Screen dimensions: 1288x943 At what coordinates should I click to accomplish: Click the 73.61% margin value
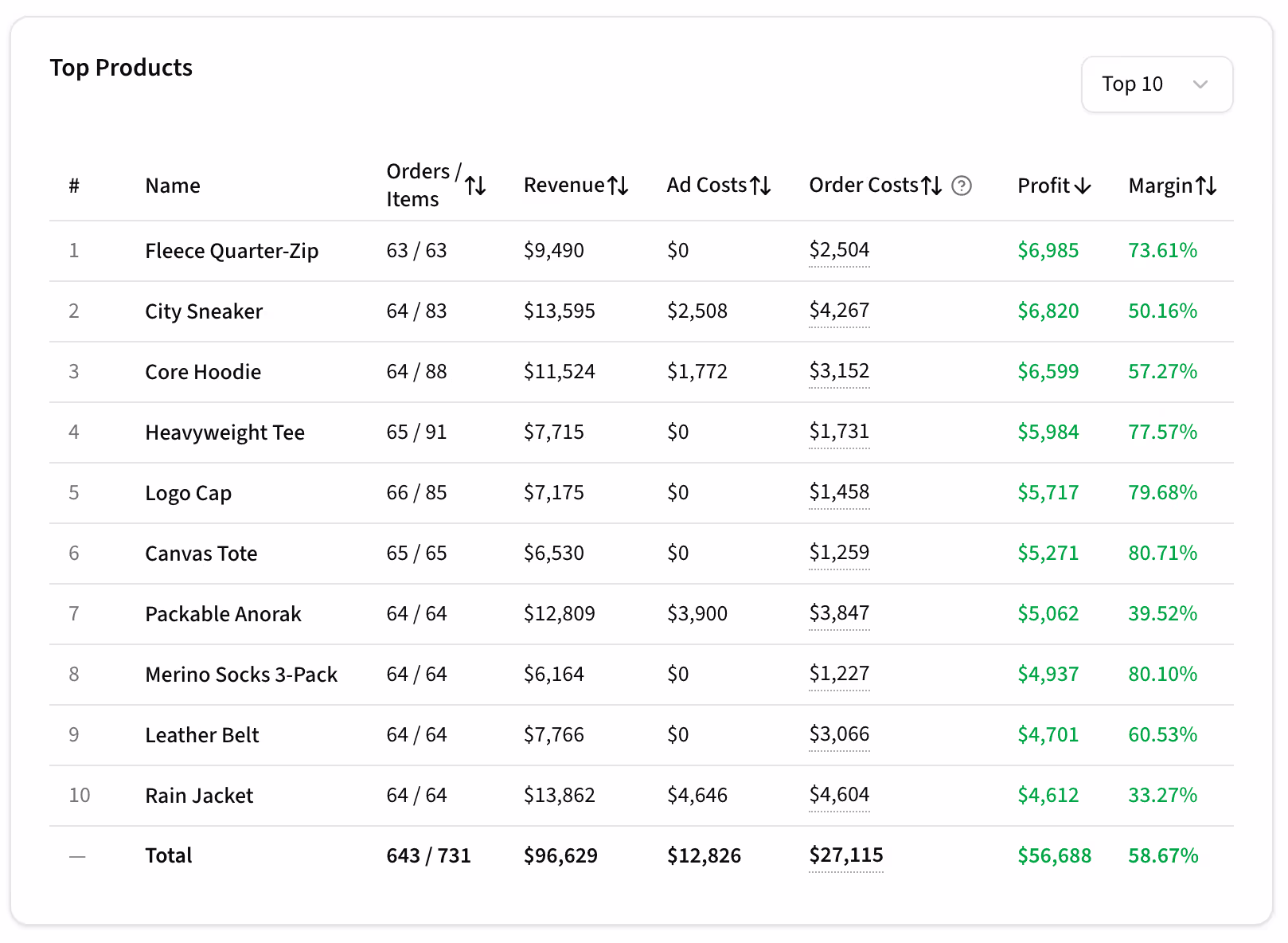[x=1163, y=251]
